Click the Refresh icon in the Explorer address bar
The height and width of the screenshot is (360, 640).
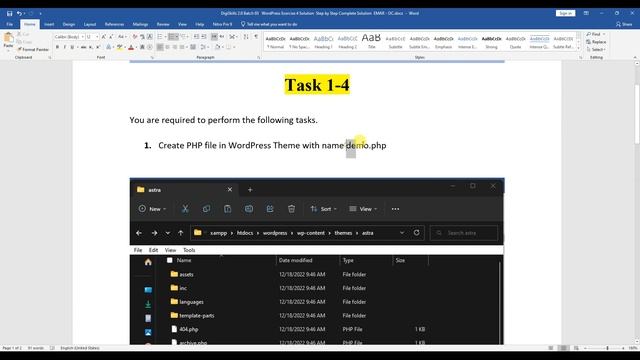[x=416, y=233]
